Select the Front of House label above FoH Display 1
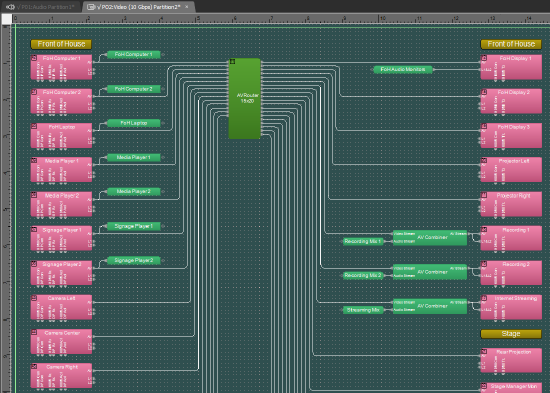Screen dimensions: 550x393 tap(511, 44)
